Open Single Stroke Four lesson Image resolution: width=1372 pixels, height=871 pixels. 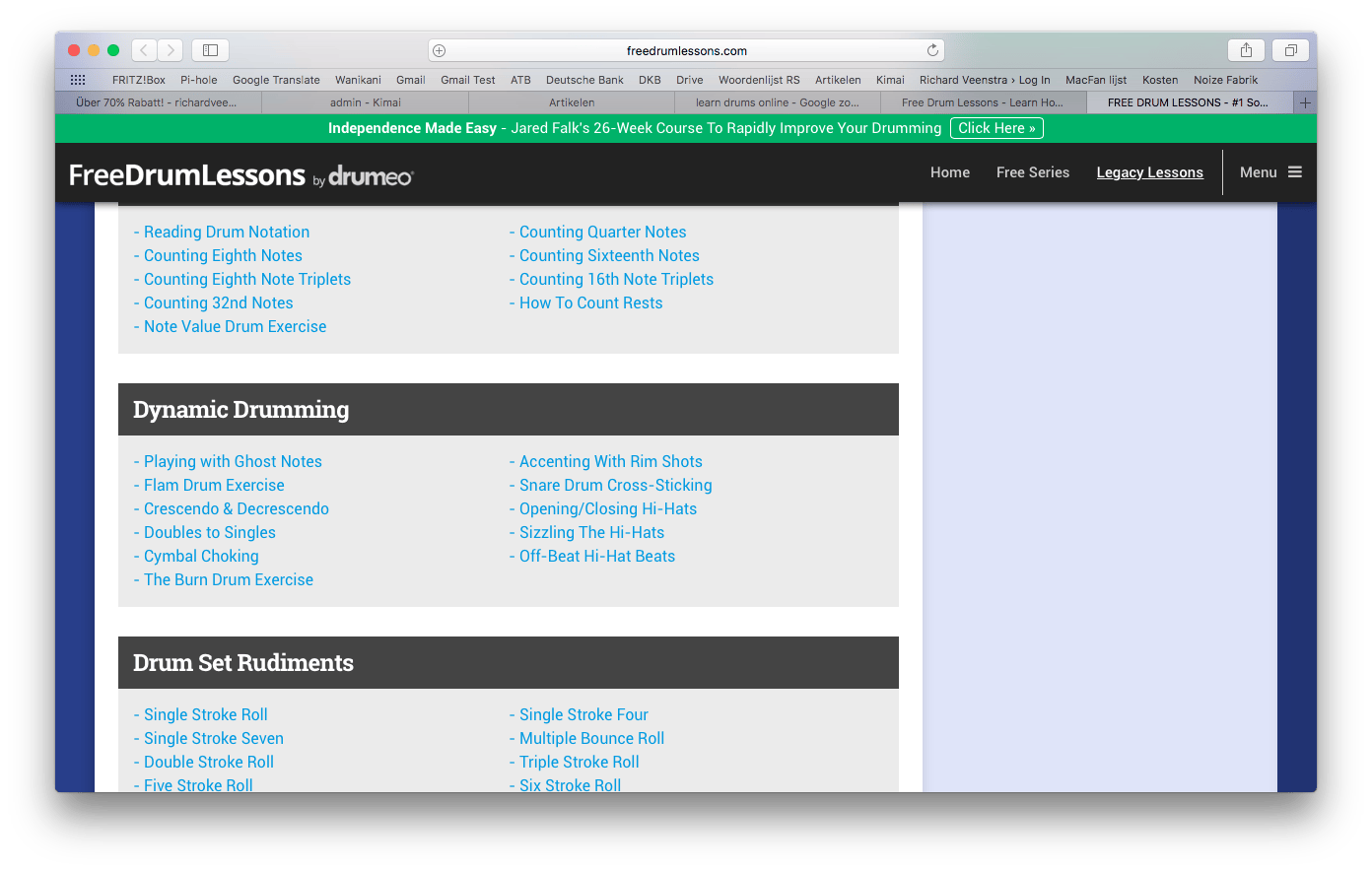click(x=583, y=714)
